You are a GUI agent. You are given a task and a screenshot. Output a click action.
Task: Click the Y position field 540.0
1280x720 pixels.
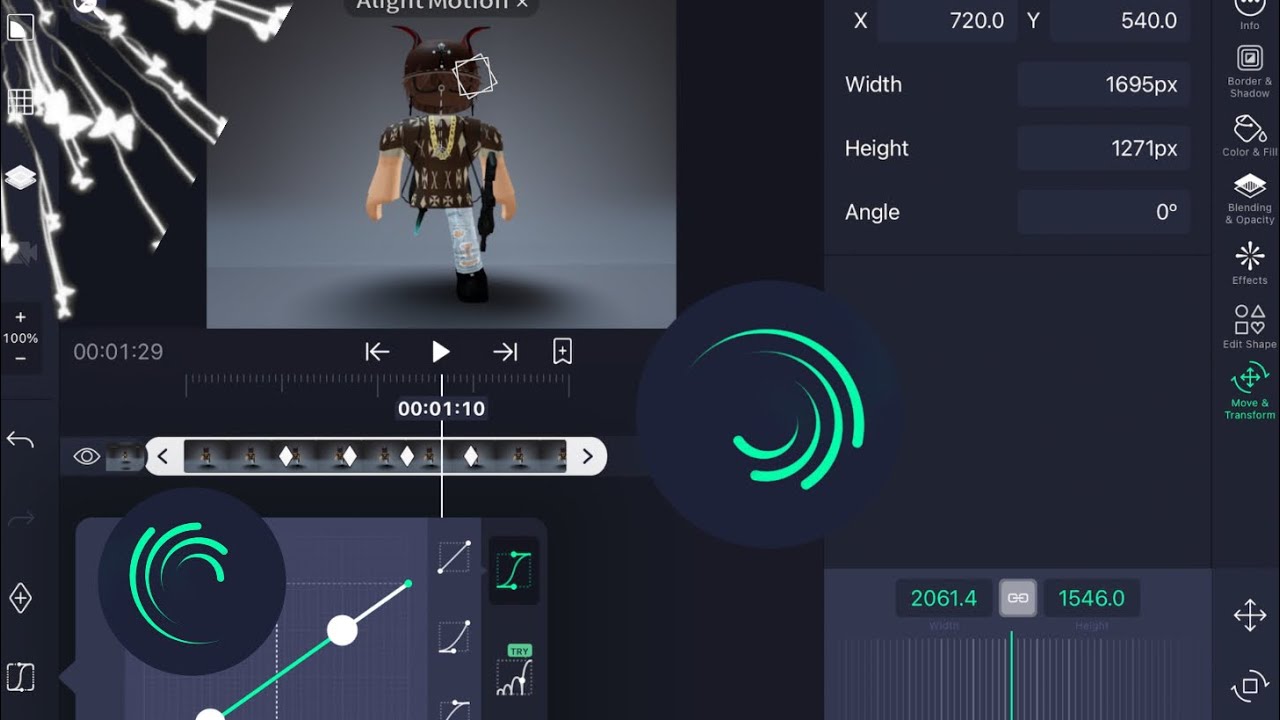pos(1120,20)
